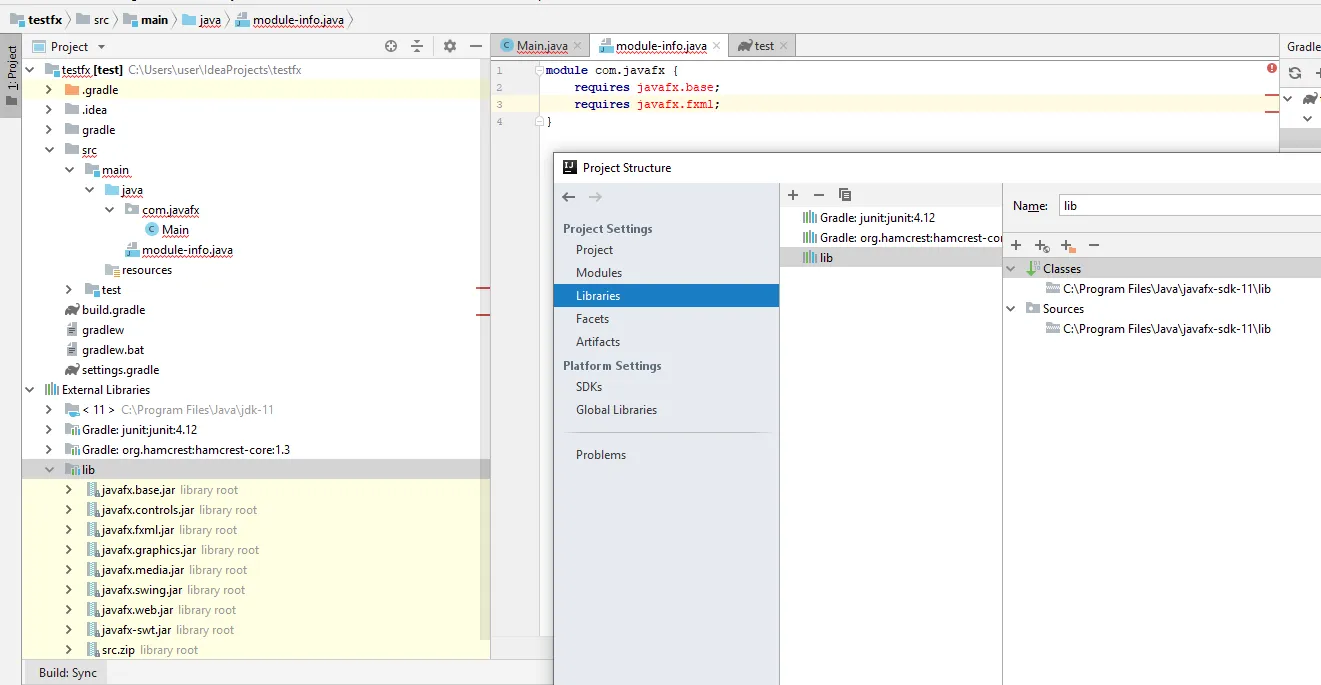
Task: Collapse the com.javafx package
Action: (x=109, y=210)
